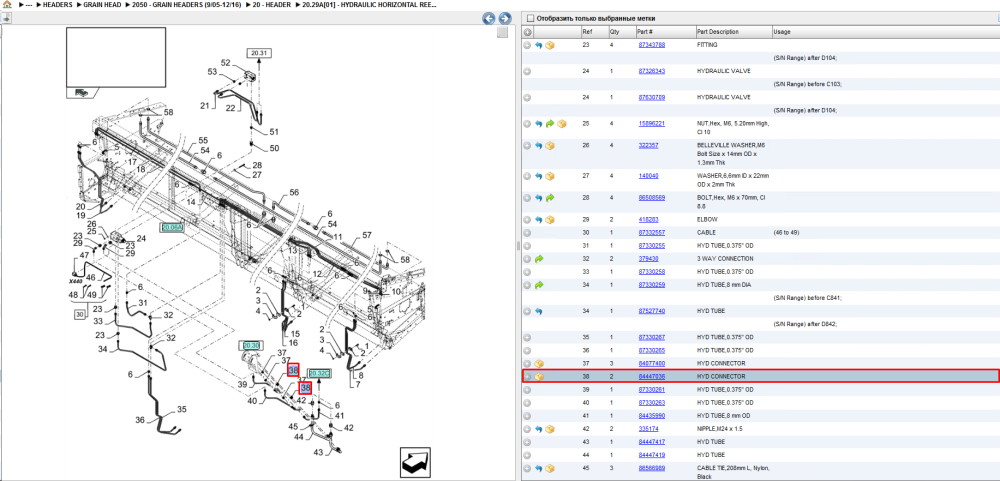Open part number 87343788 link
The image size is (1000, 481).
(652, 45)
